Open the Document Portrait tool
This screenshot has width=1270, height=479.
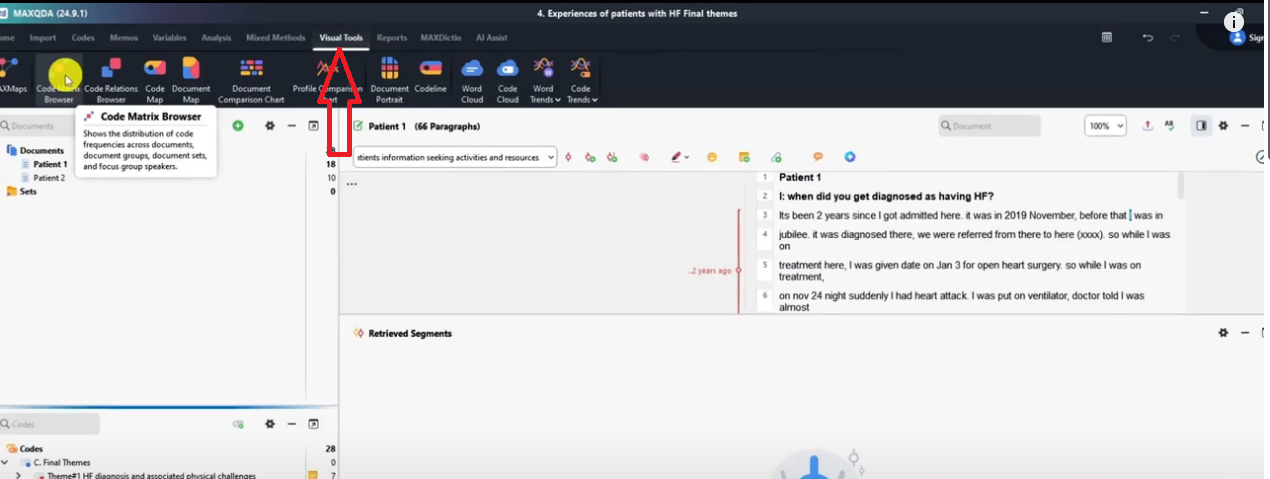[390, 79]
